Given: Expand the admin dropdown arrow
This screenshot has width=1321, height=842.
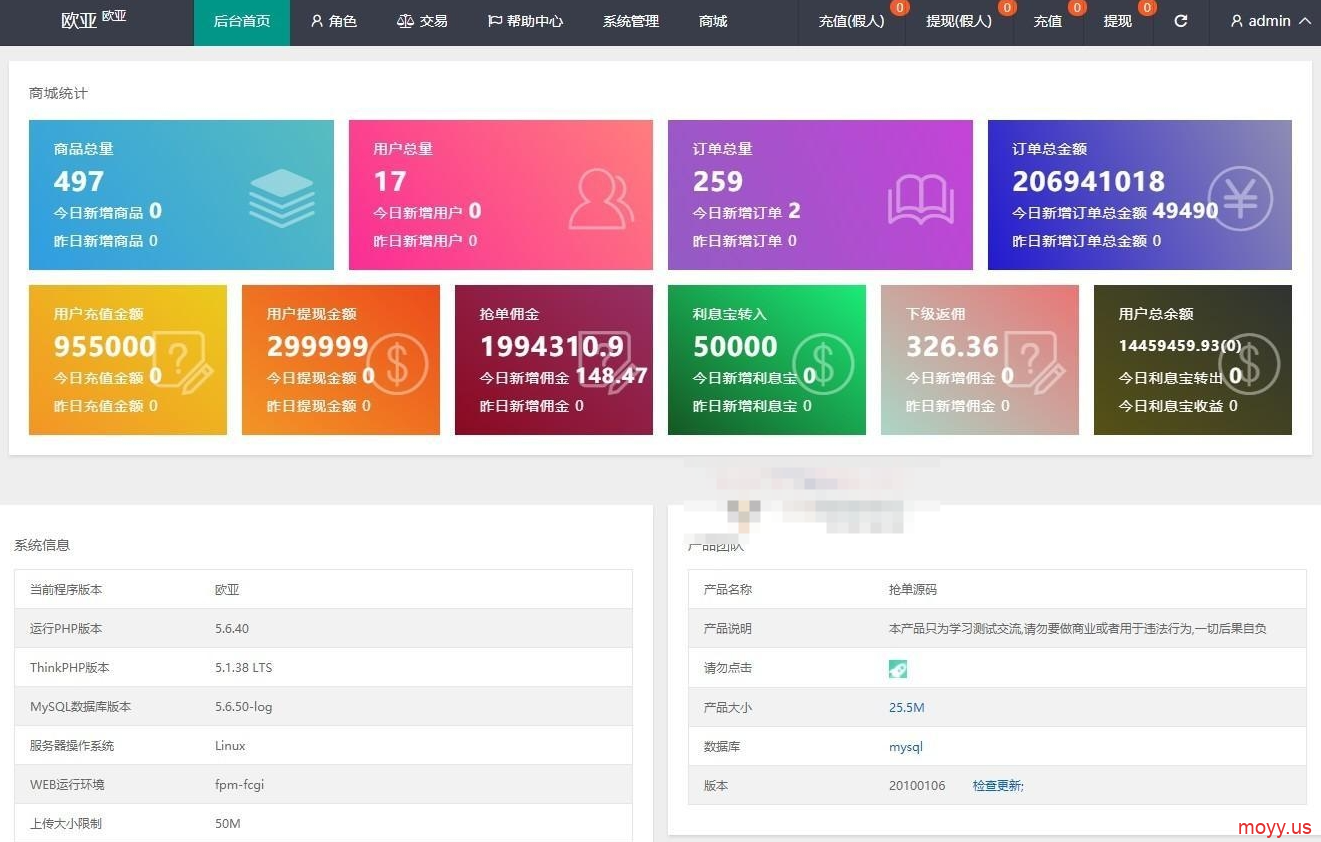Looking at the screenshot, I should [1304, 21].
